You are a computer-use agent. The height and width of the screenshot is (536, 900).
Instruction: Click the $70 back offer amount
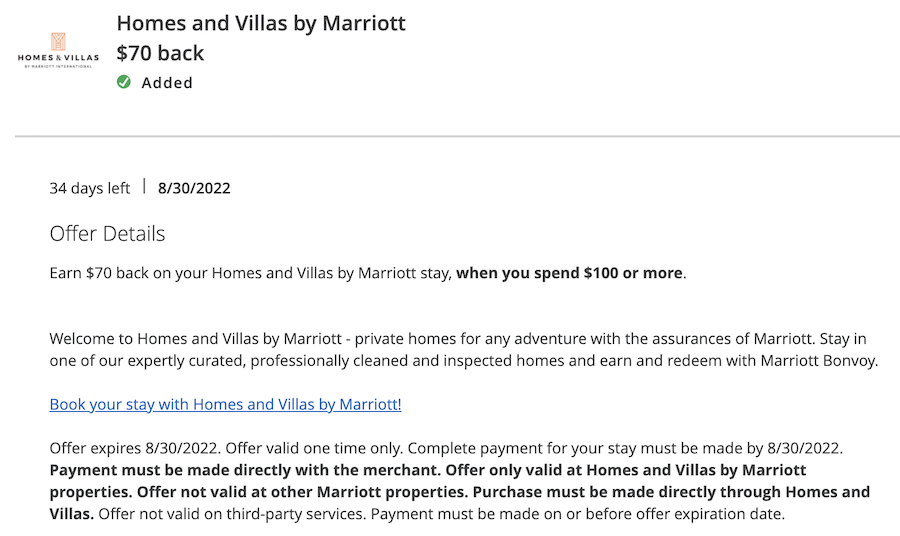160,53
